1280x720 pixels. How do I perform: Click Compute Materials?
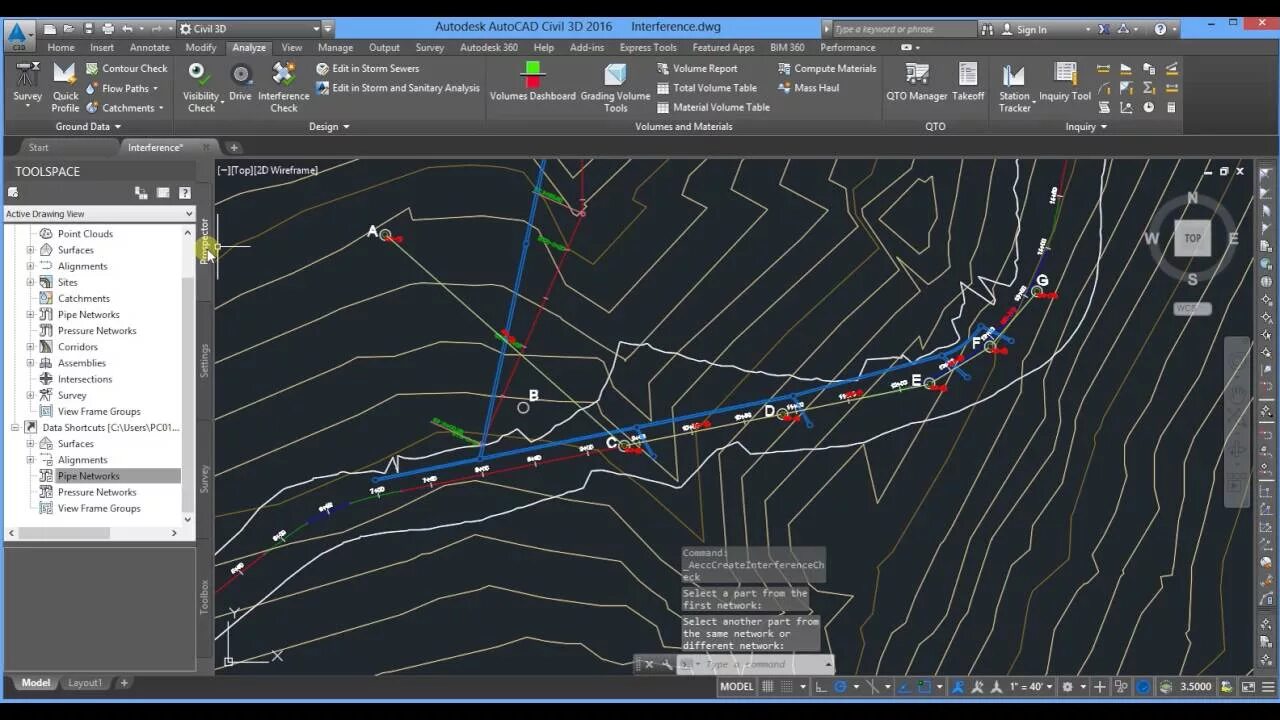pos(827,68)
